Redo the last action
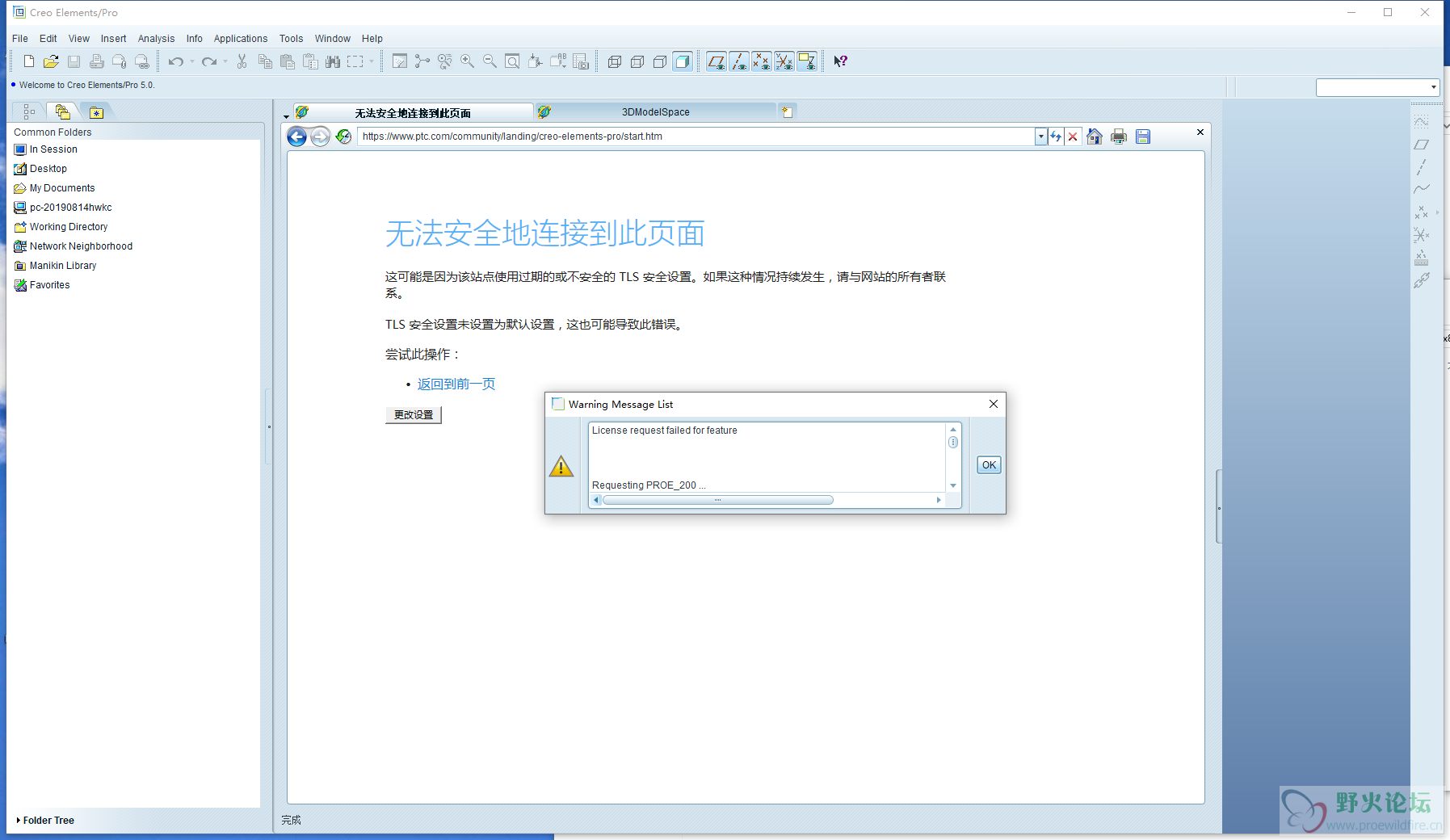The image size is (1450, 840). [209, 61]
